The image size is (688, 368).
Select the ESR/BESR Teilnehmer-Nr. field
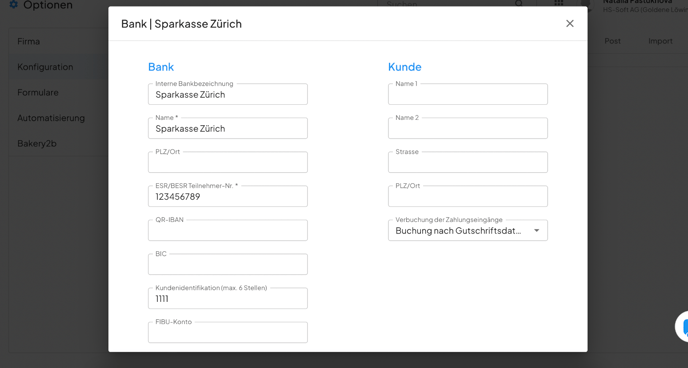pos(228,196)
